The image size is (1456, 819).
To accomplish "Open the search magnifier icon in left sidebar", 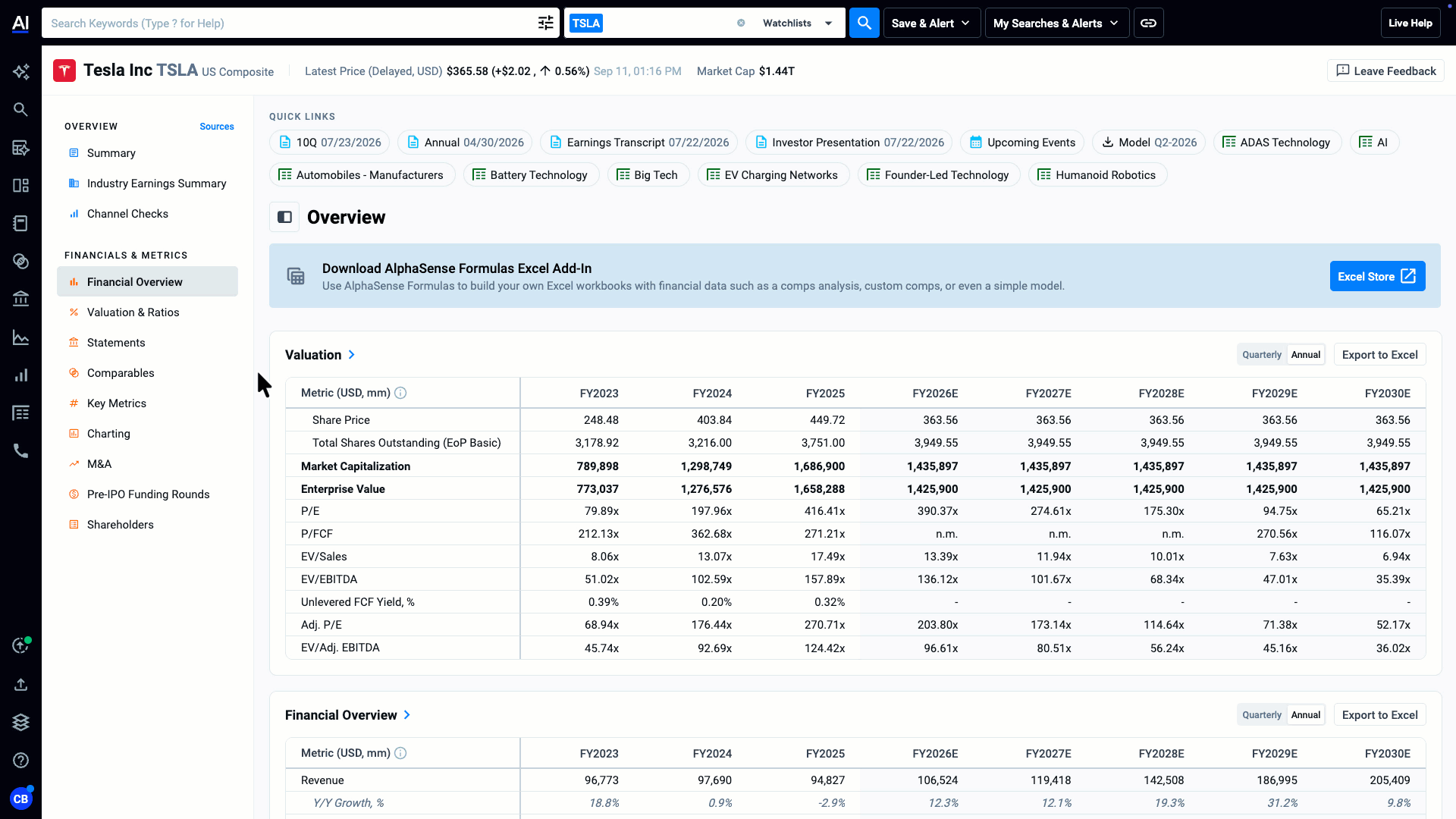I will 20,109.
